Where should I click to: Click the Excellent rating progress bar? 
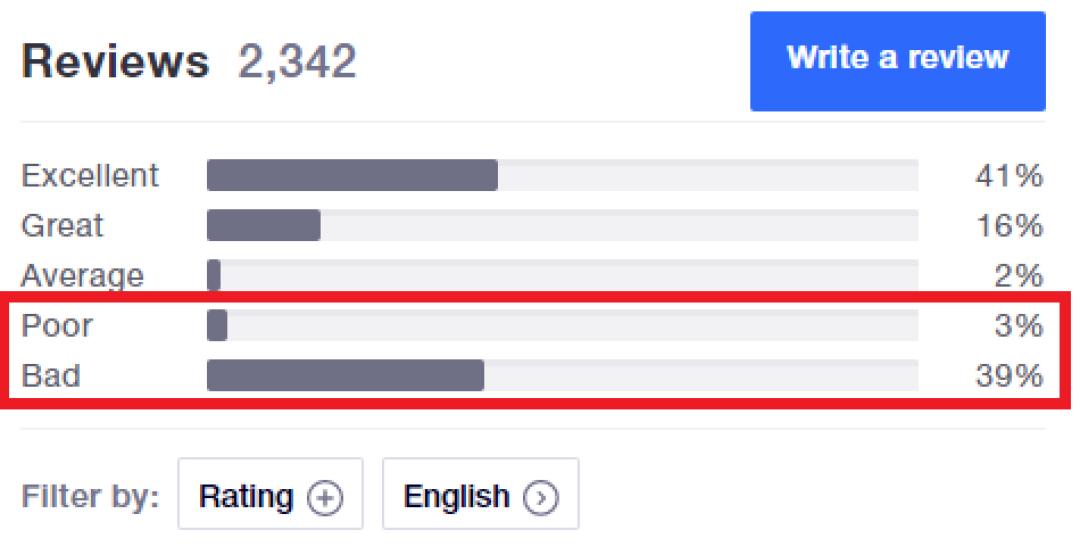562,175
